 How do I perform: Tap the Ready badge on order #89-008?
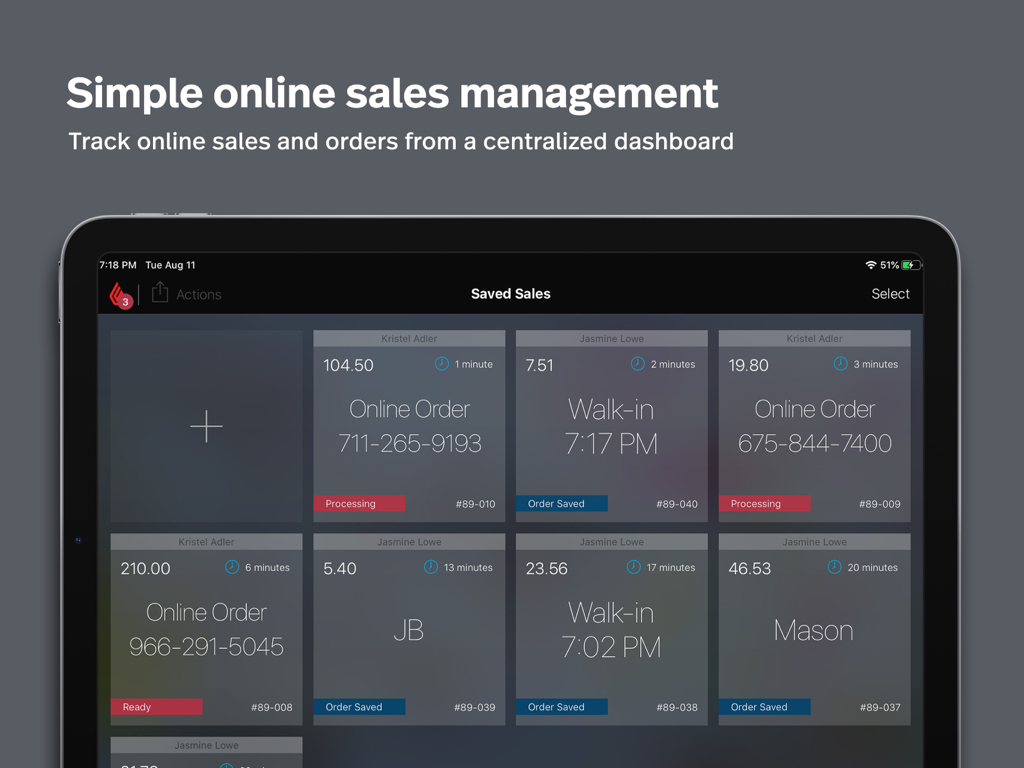[x=157, y=706]
